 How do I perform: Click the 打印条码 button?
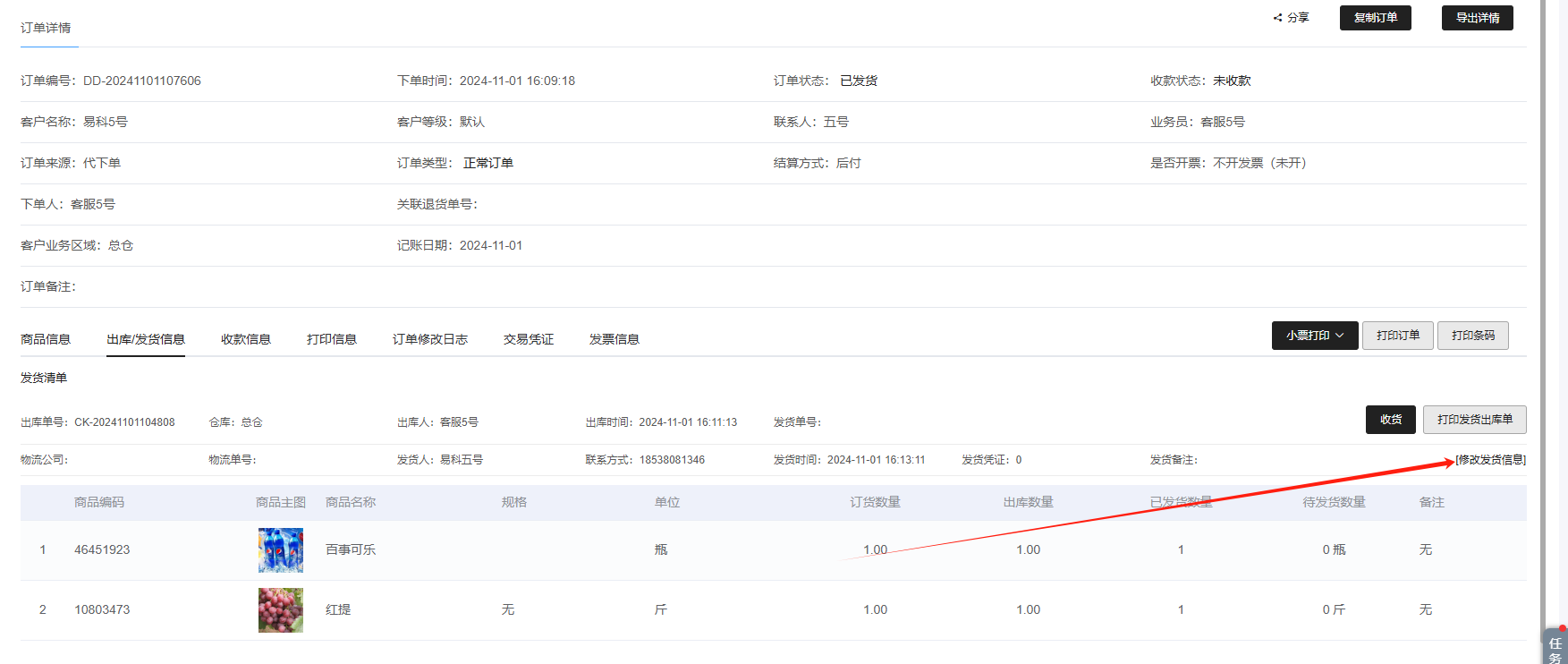tap(1472, 336)
